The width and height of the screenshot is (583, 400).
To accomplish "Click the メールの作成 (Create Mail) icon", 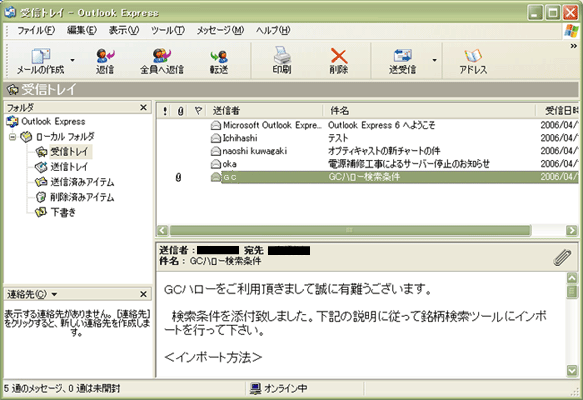I will point(41,56).
